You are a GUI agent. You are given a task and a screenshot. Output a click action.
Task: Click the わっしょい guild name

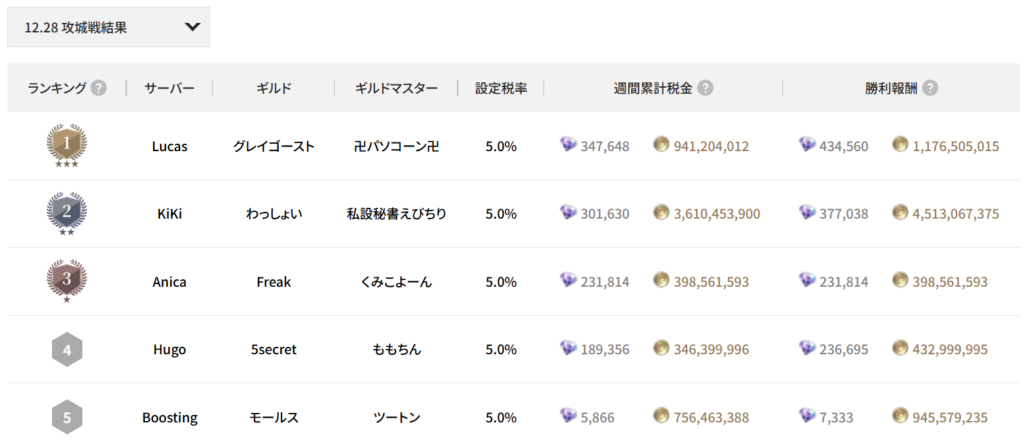pyautogui.click(x=273, y=214)
